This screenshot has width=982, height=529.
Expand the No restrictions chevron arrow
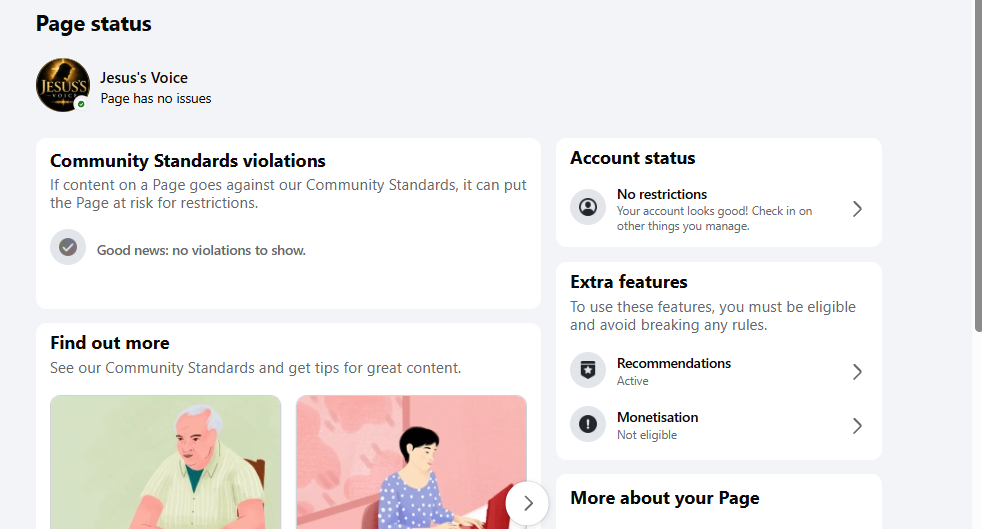click(x=857, y=209)
